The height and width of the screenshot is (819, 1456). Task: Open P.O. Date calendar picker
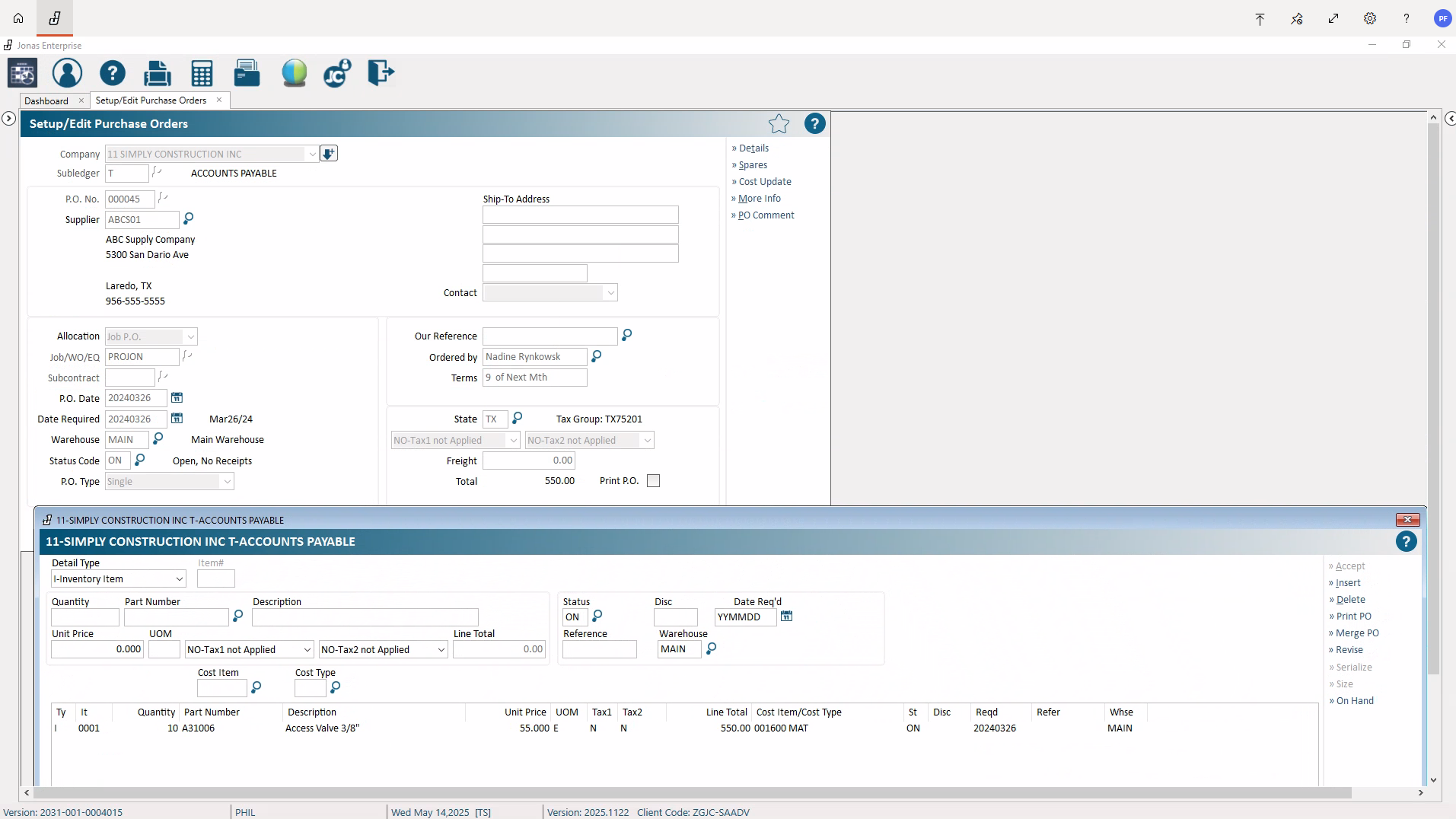pyautogui.click(x=177, y=397)
